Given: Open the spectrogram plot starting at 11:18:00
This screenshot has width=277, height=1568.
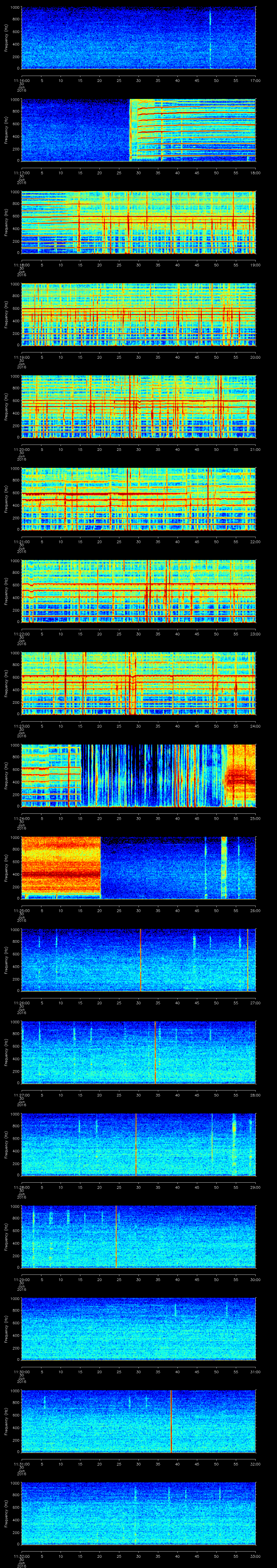Looking at the screenshot, I should 138,222.
